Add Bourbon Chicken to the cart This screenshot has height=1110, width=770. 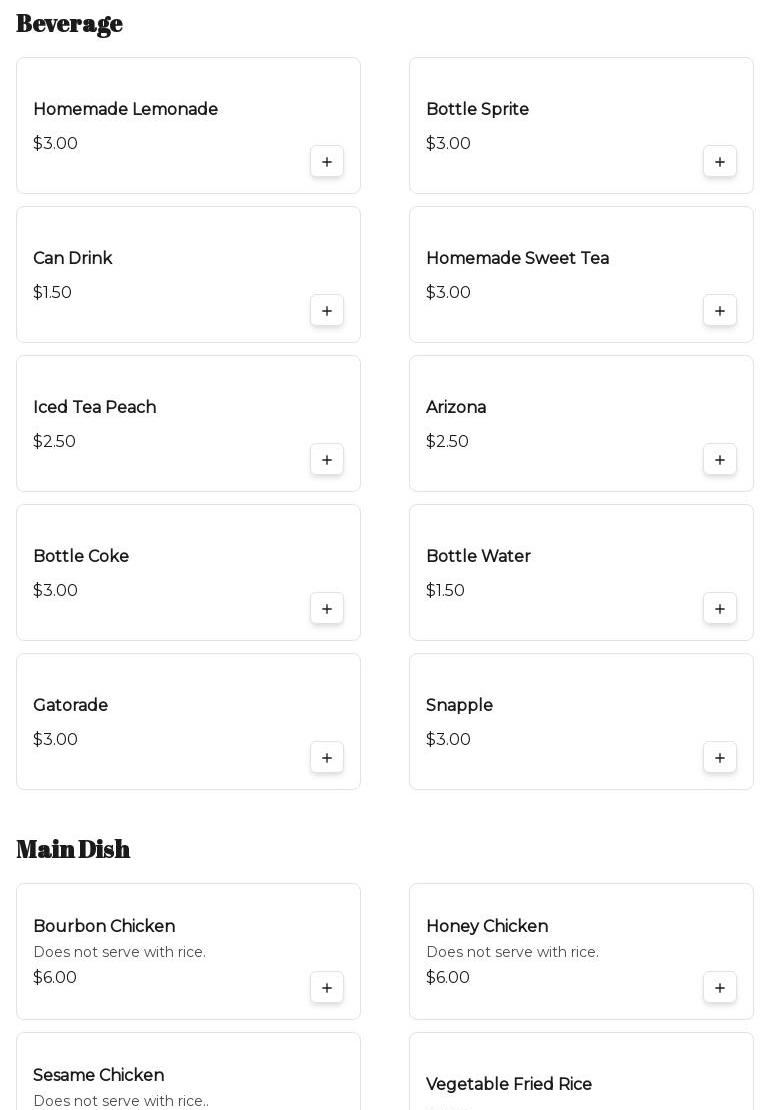327,988
